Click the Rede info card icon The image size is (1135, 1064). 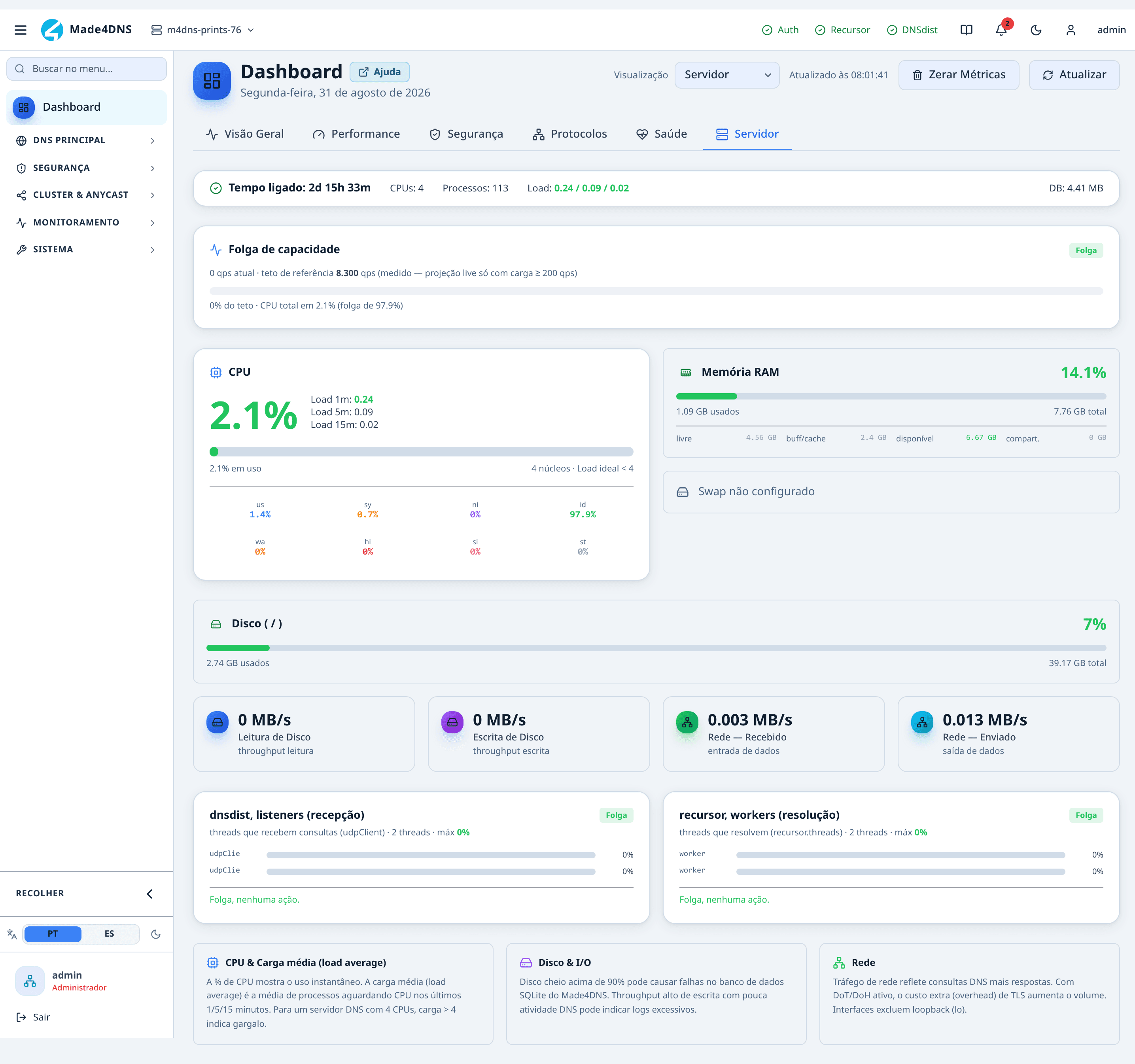[x=839, y=963]
